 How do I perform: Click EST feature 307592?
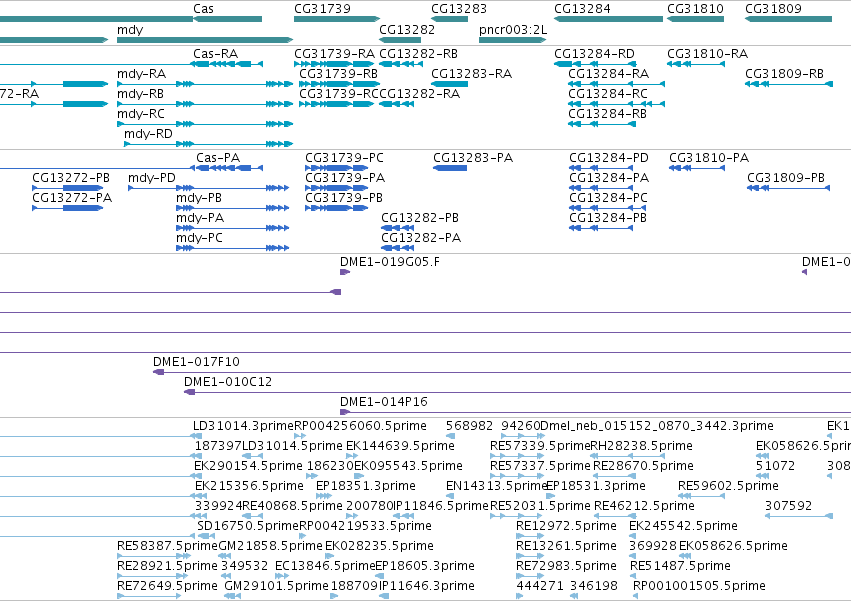point(788,506)
